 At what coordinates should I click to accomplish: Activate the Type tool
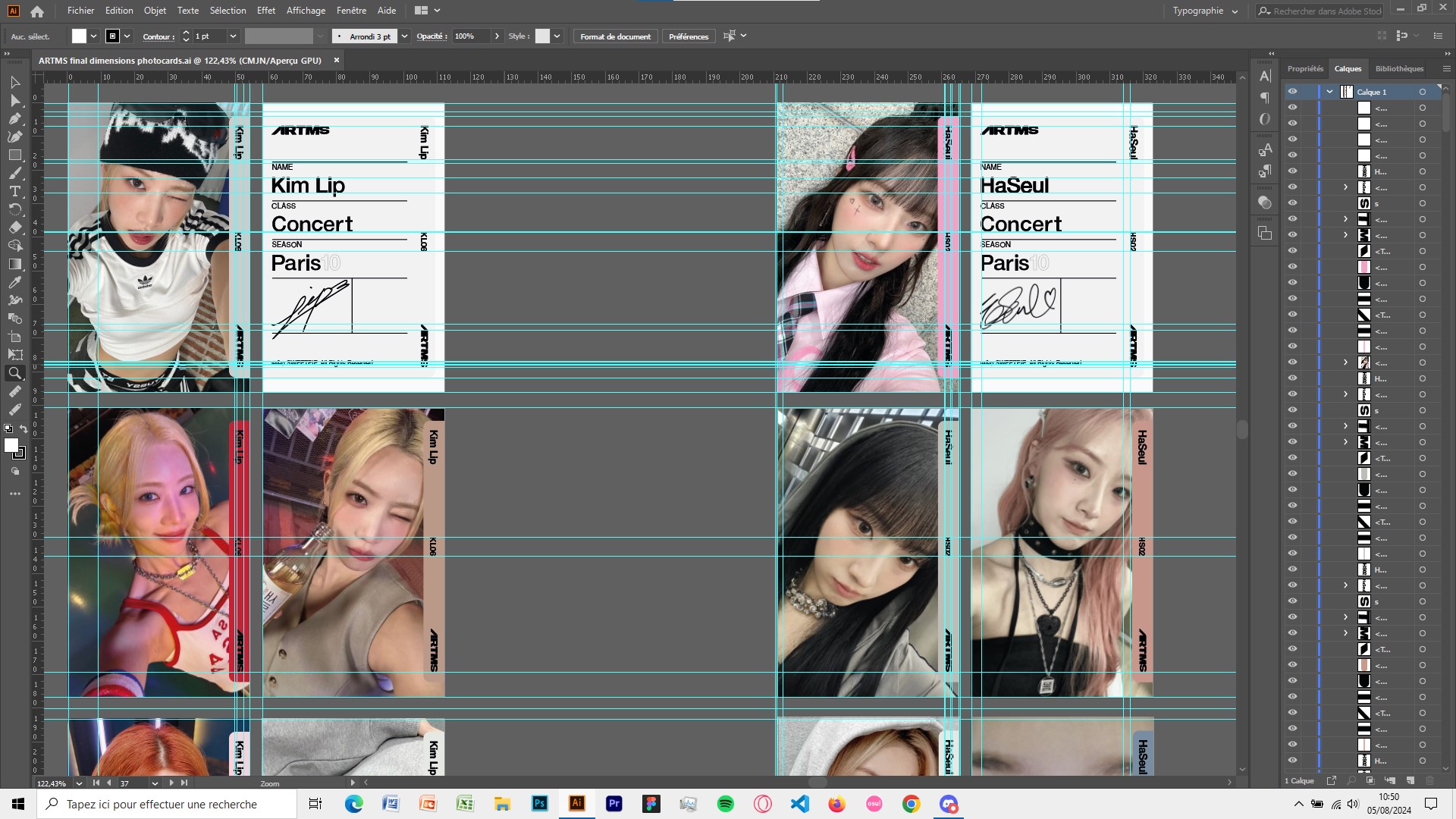coord(14,191)
